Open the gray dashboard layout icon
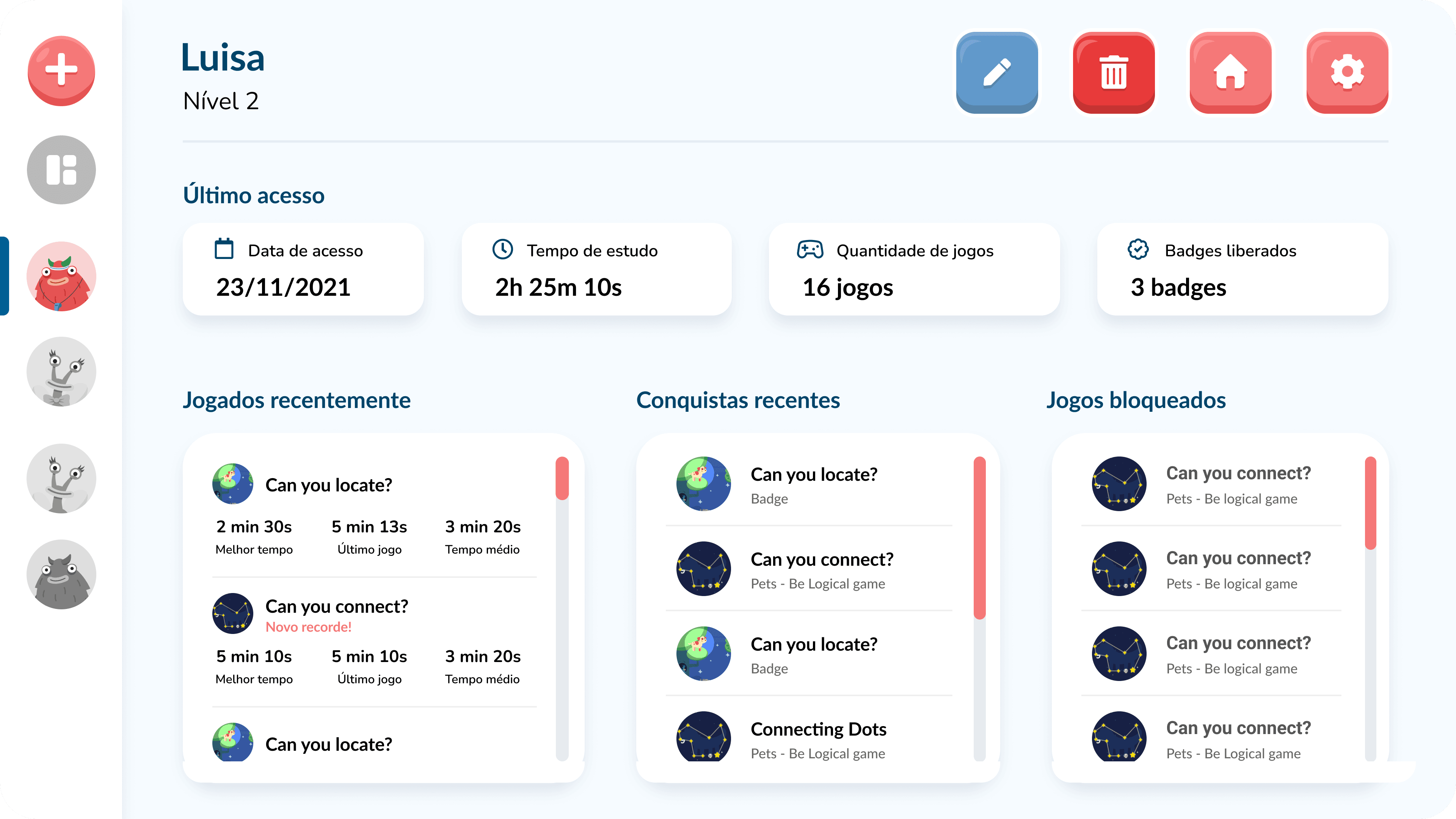 pos(61,169)
